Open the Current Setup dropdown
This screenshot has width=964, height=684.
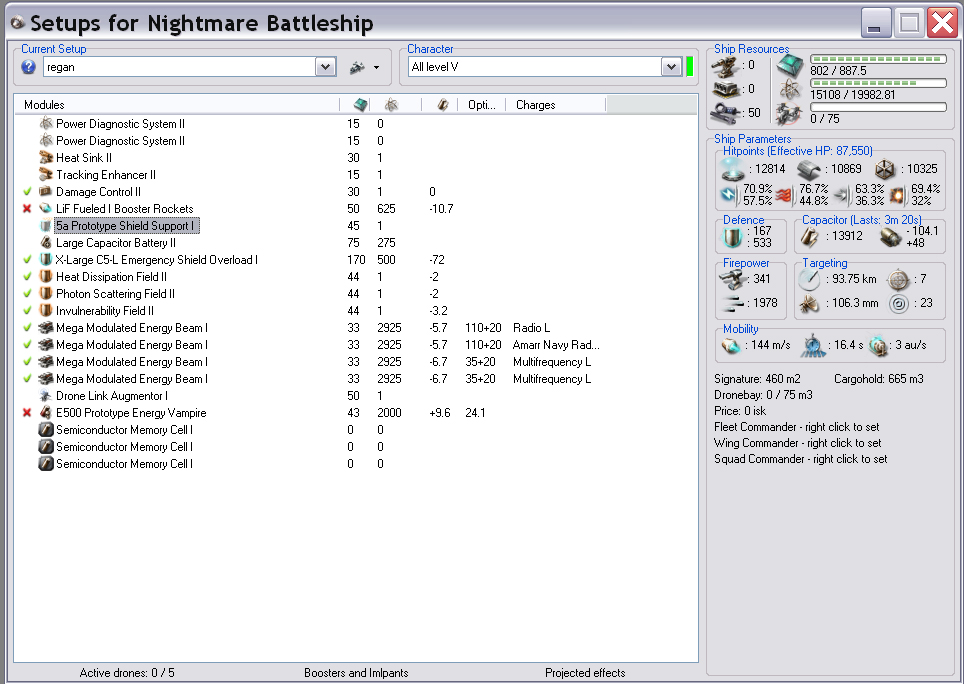325,67
